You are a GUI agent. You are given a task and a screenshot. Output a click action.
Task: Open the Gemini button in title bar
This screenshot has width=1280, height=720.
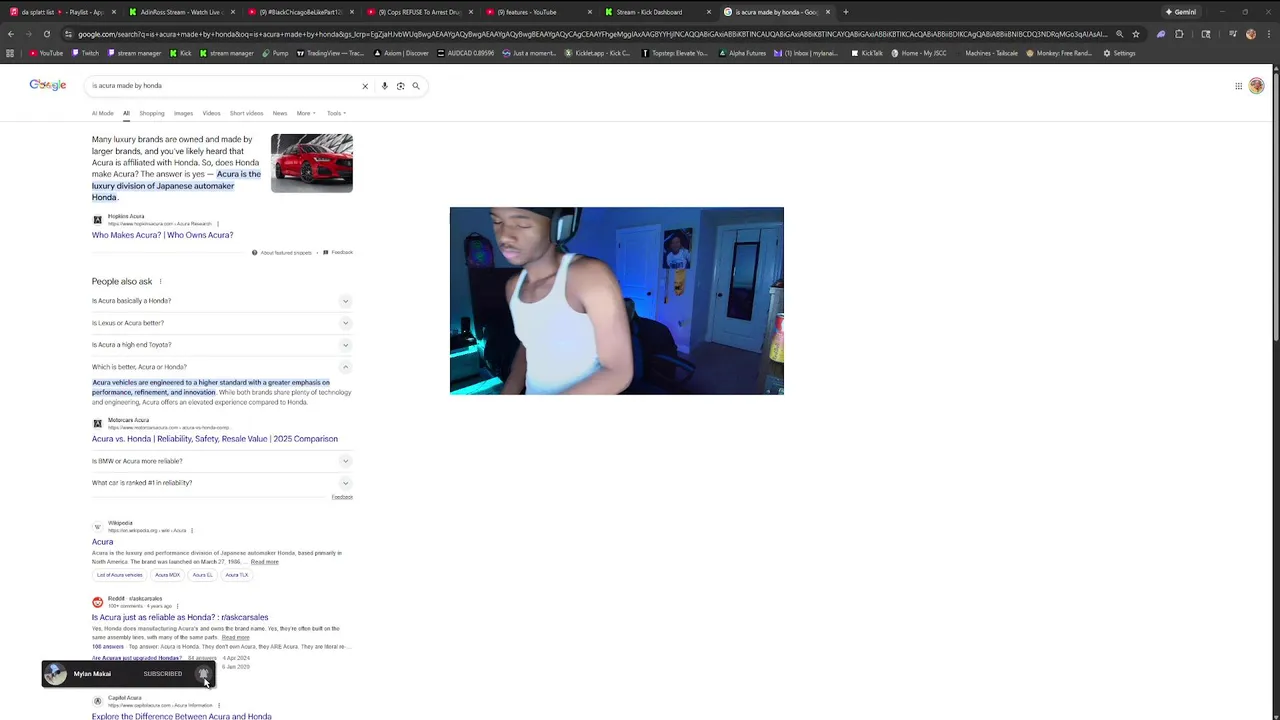click(1181, 12)
